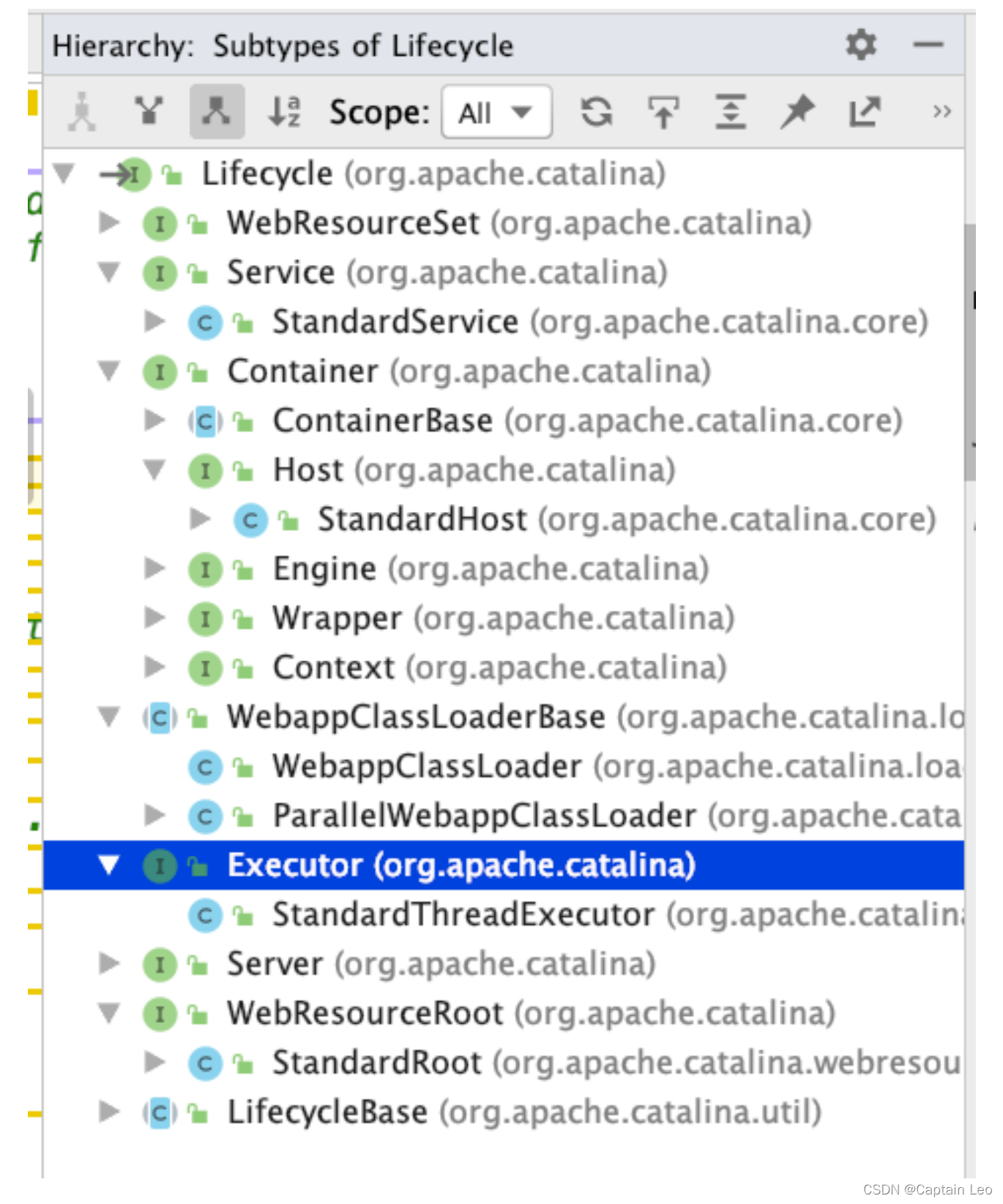The width and height of the screenshot is (1003, 1204).
Task: Select ContainerBase abstract class row
Action: pyautogui.click(x=504, y=420)
